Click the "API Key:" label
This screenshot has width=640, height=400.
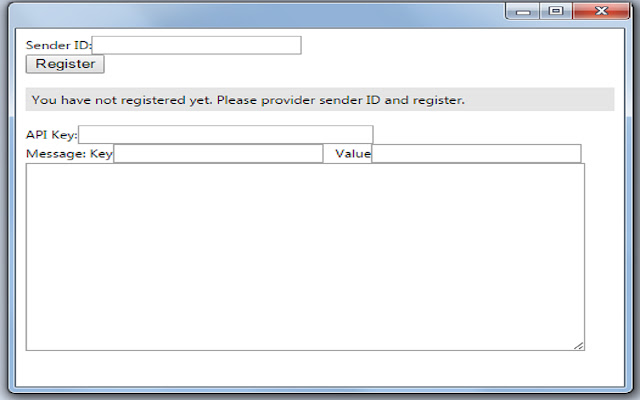pyautogui.click(x=51, y=135)
